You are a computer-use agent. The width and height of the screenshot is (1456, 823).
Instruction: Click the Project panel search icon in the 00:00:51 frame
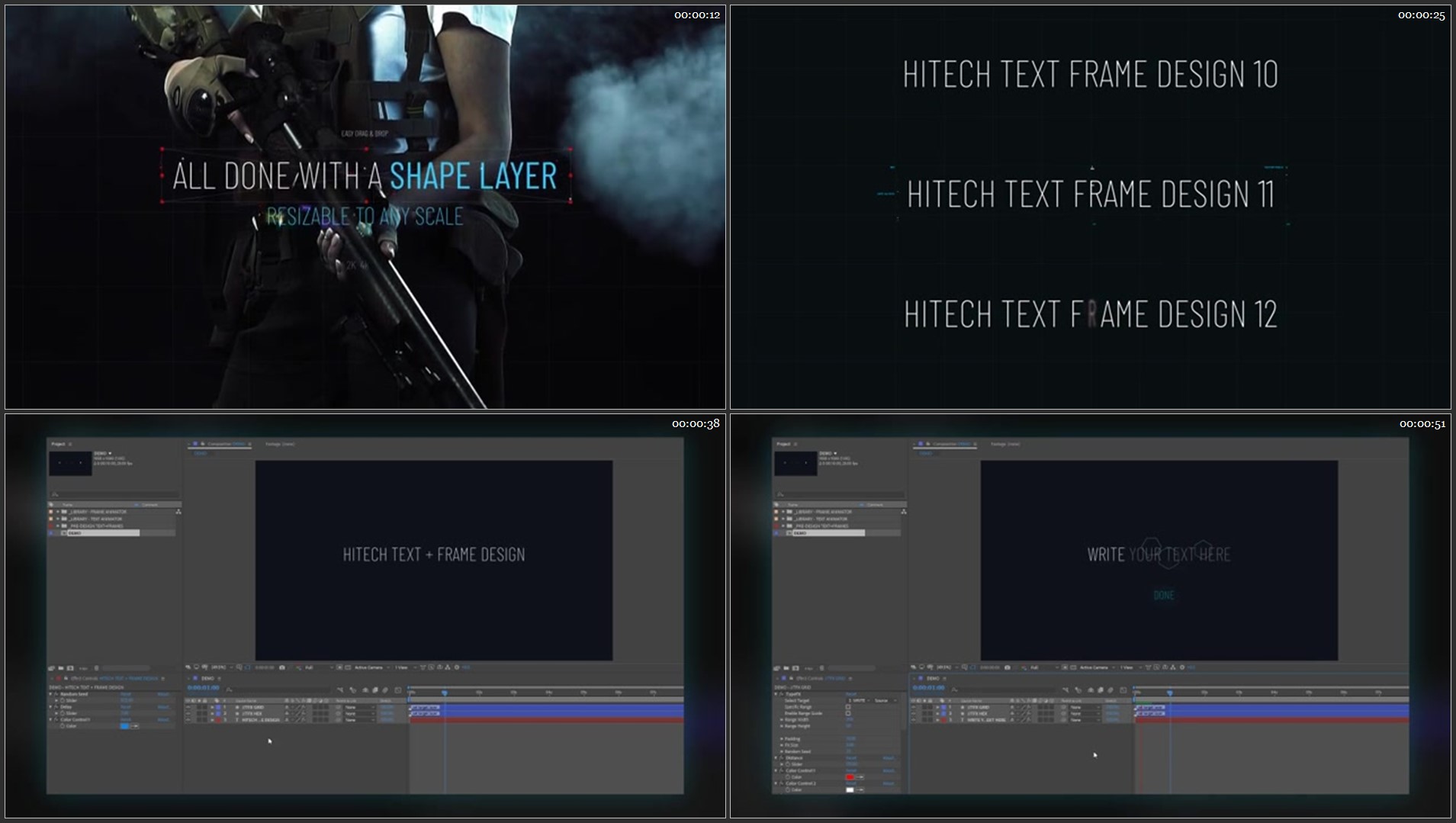[780, 494]
